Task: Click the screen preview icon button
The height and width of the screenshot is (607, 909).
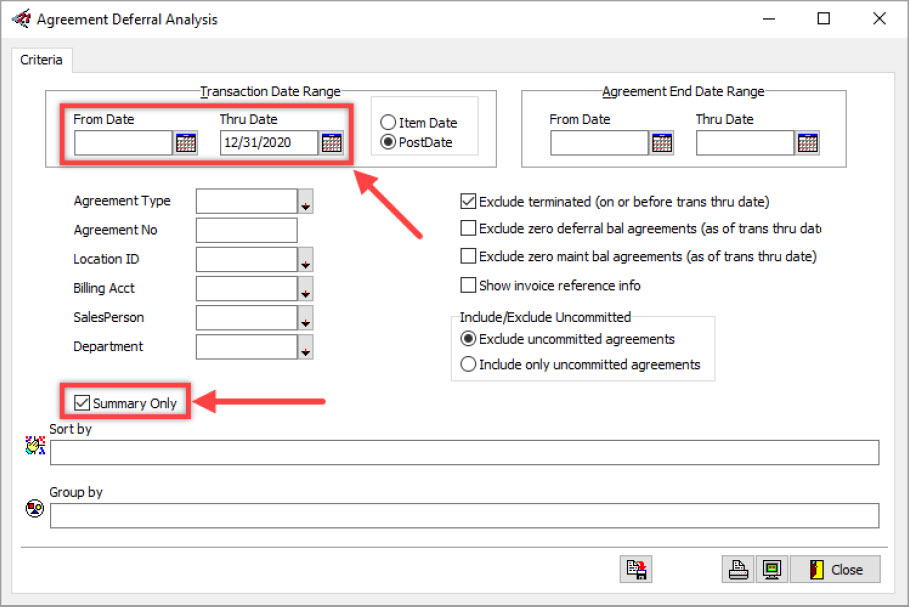Action: point(771,569)
